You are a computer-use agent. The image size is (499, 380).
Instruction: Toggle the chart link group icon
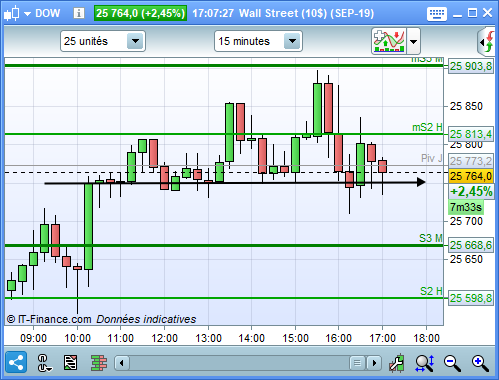pos(44,363)
